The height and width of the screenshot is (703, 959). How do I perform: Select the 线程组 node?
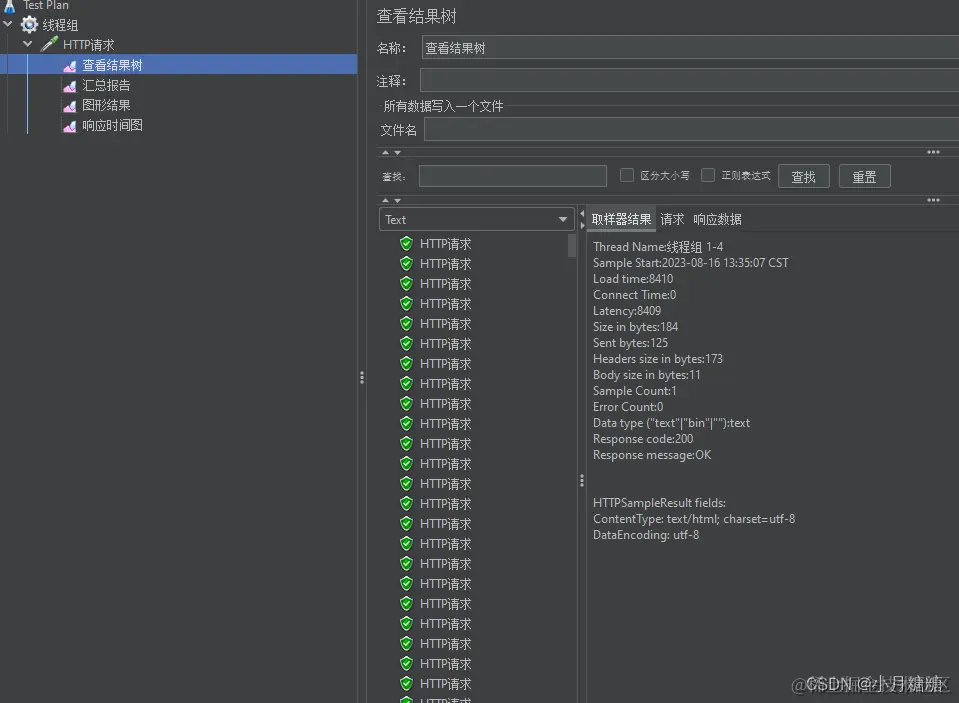tap(60, 25)
